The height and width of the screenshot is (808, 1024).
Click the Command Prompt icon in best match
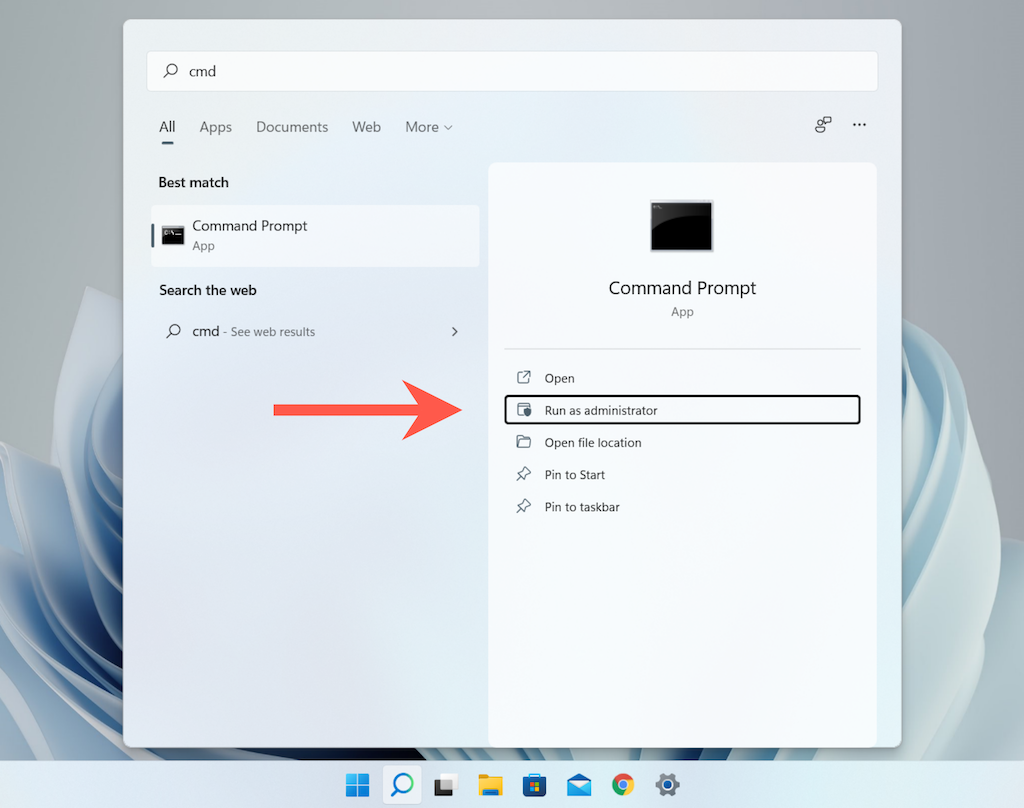pos(173,234)
